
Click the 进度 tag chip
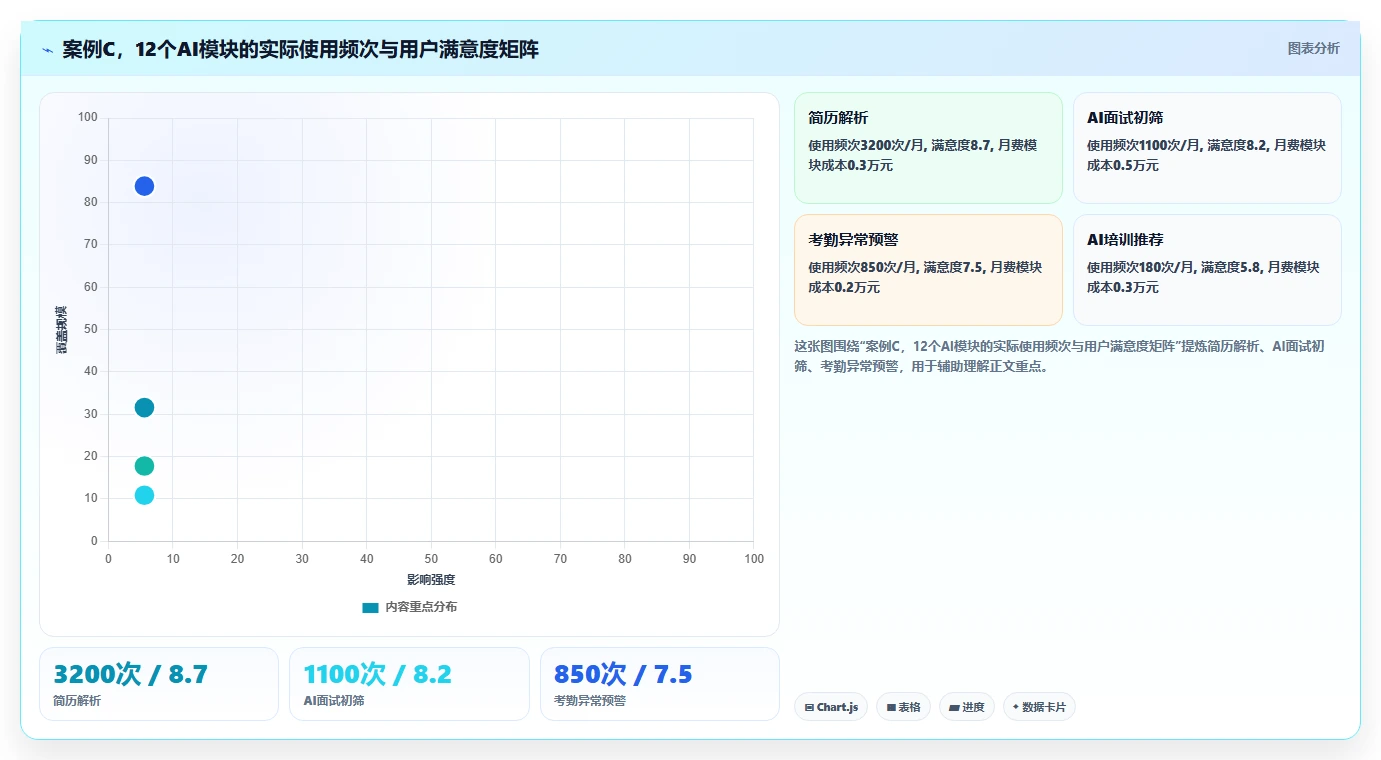[967, 707]
